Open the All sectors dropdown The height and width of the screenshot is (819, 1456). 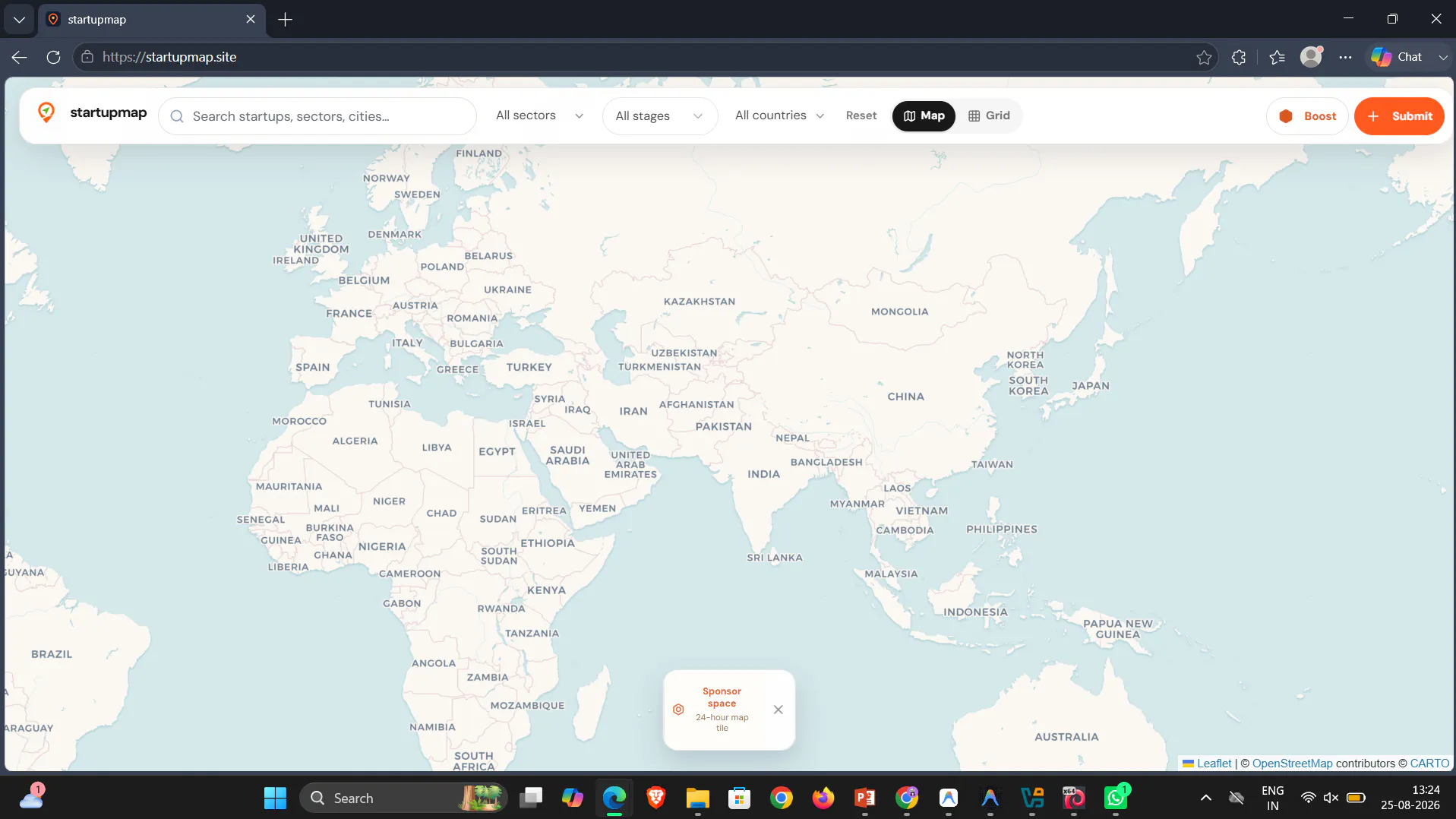pos(539,115)
